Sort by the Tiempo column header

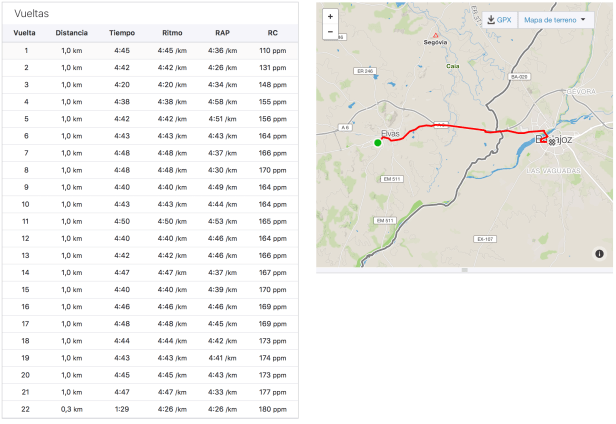pyautogui.click(x=122, y=33)
